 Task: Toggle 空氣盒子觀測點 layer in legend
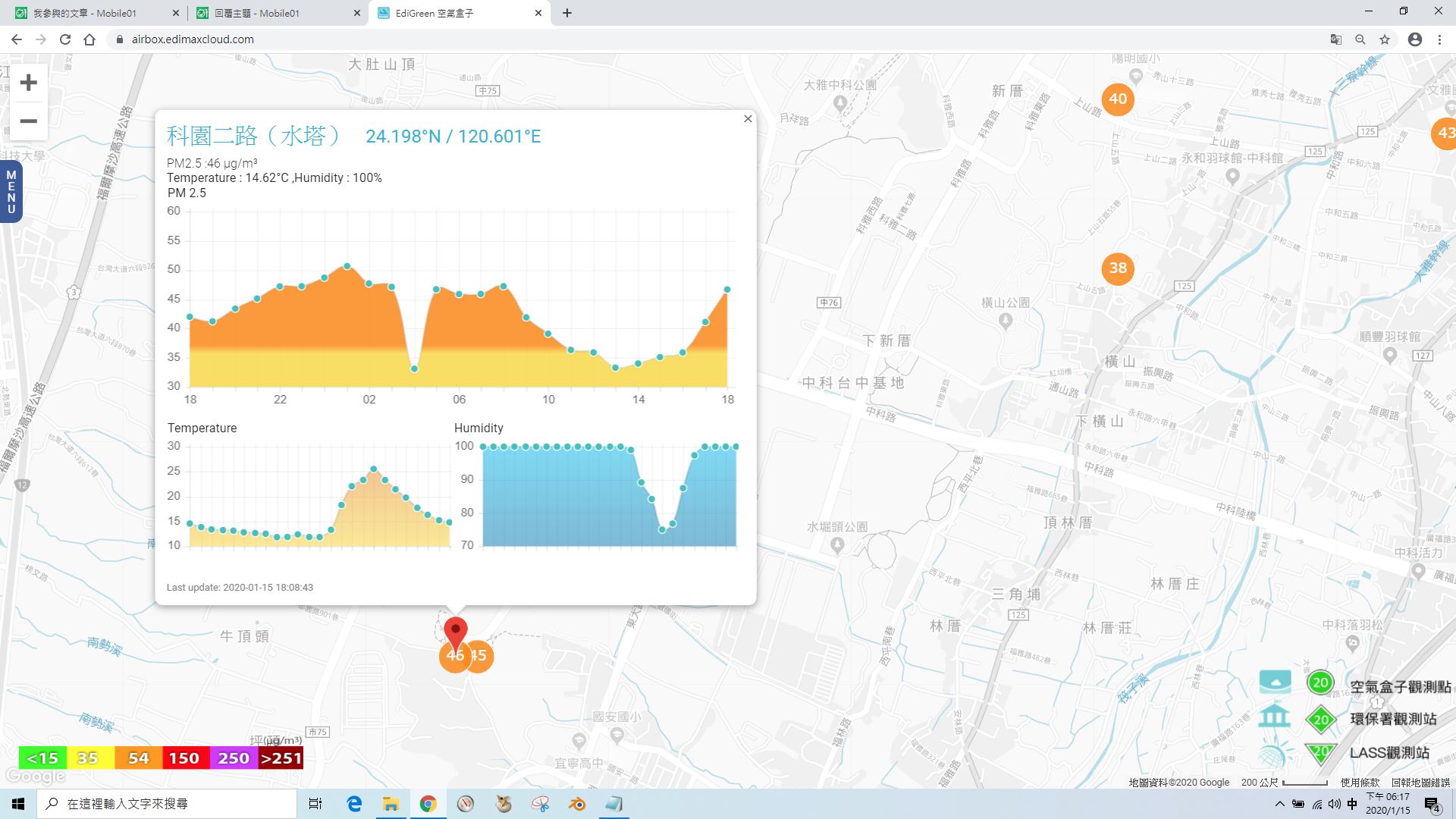1400,686
